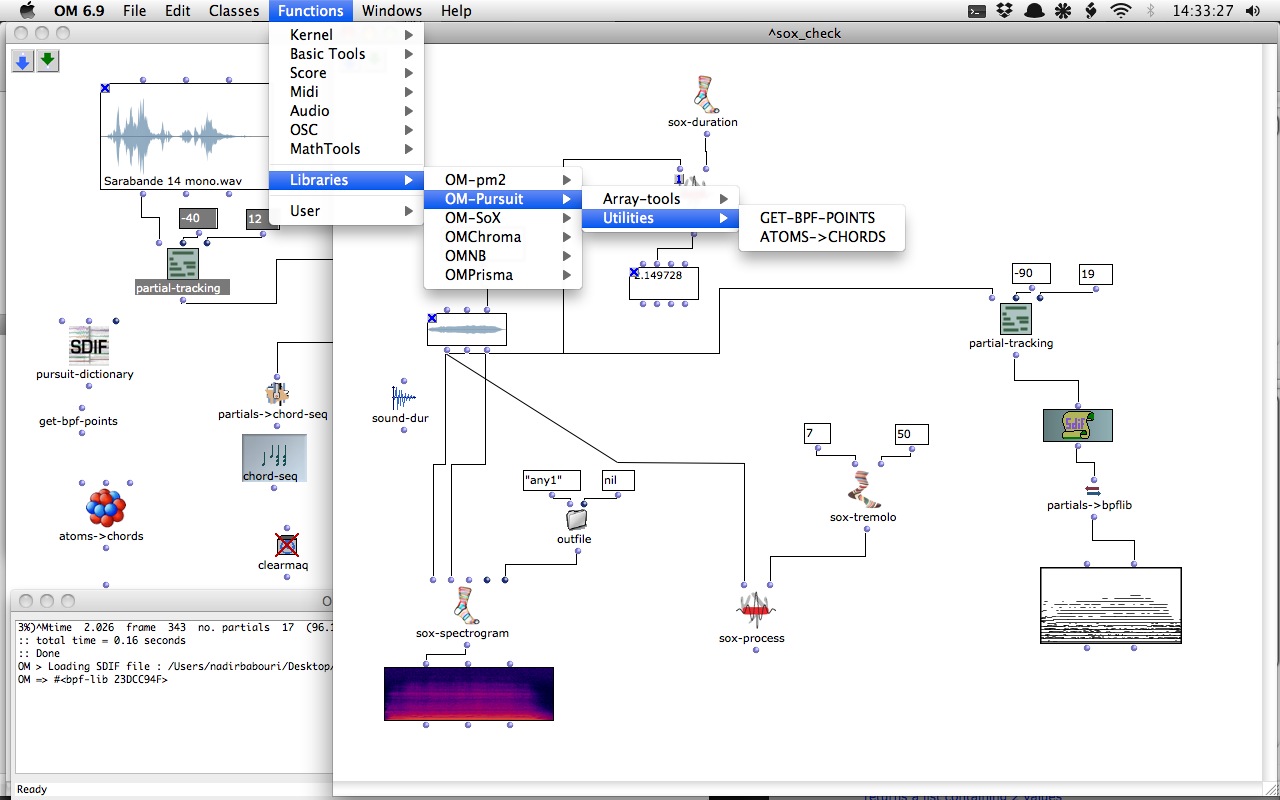Click the "any1" text box
This screenshot has height=800, width=1280.
point(551,481)
